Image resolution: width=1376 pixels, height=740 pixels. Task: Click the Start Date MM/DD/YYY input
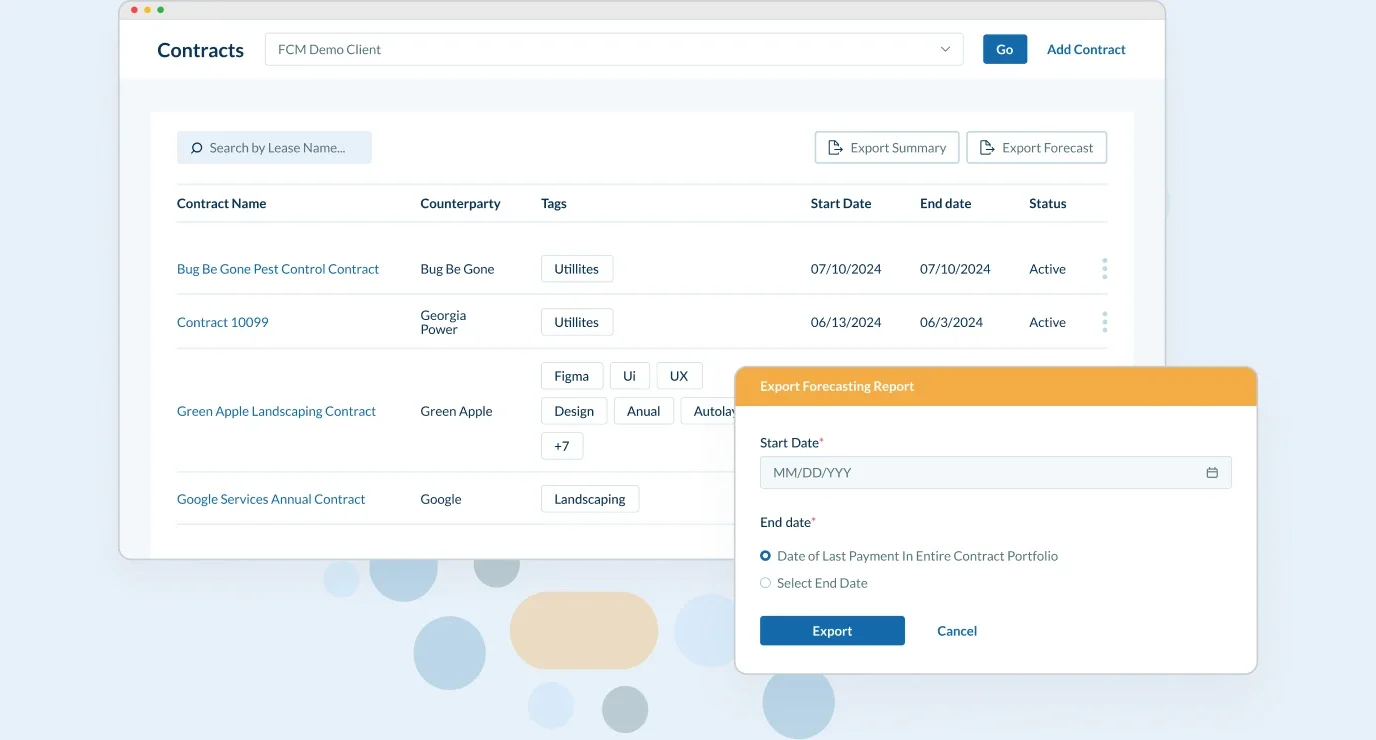coord(995,473)
